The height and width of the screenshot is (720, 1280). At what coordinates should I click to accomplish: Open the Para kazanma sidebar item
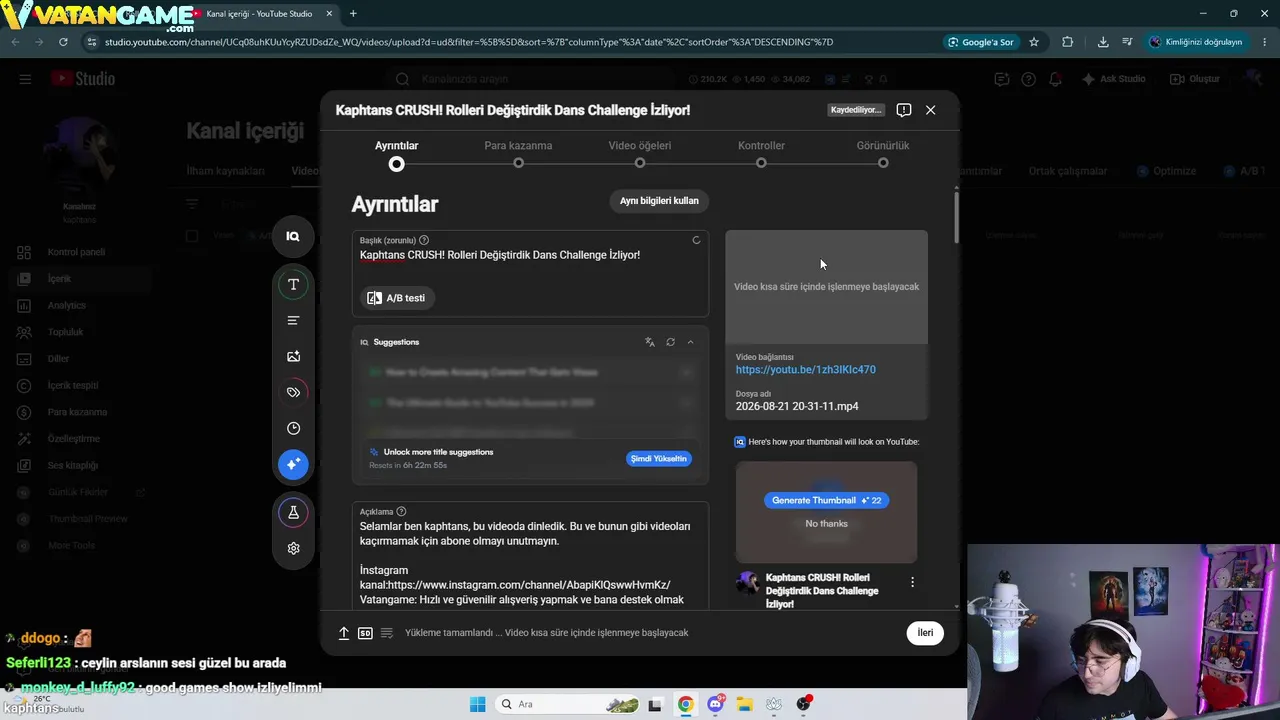pyautogui.click(x=77, y=412)
